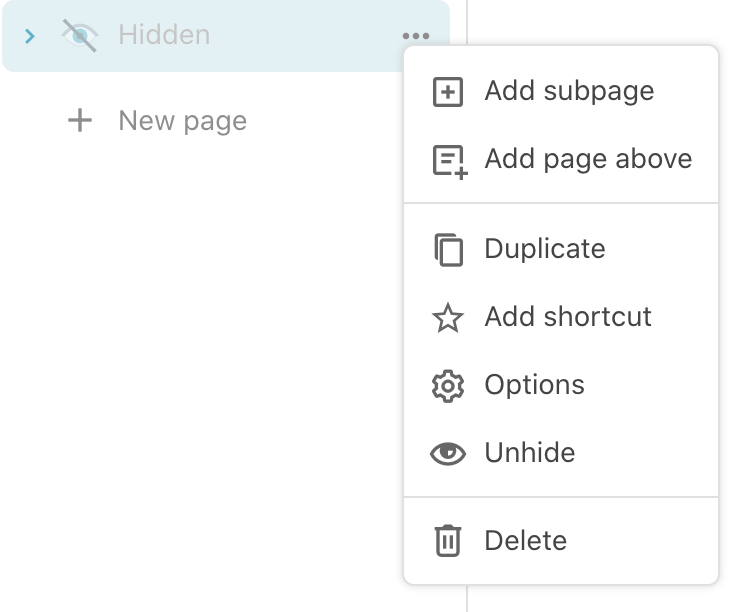Choose the Duplicate menu label
736x612 pixels.
(545, 249)
